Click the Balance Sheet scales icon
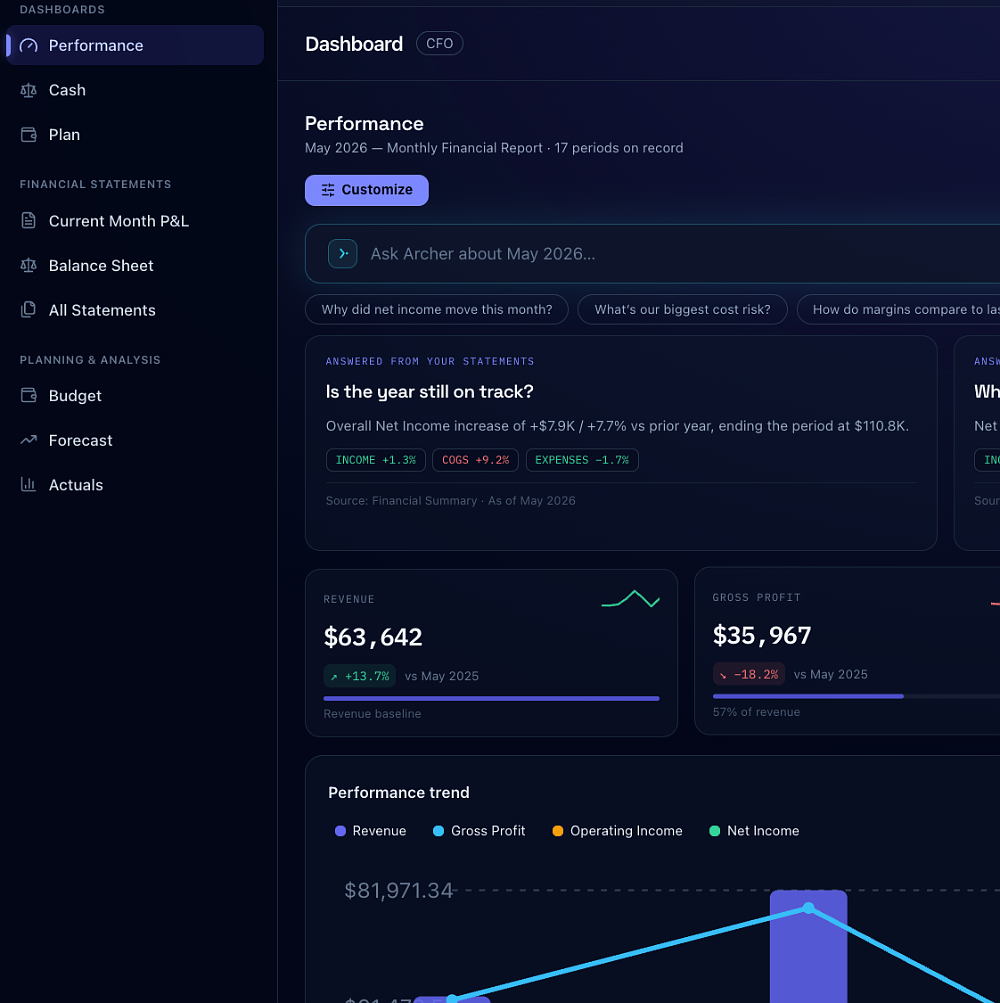The image size is (1000, 1003). (29, 265)
